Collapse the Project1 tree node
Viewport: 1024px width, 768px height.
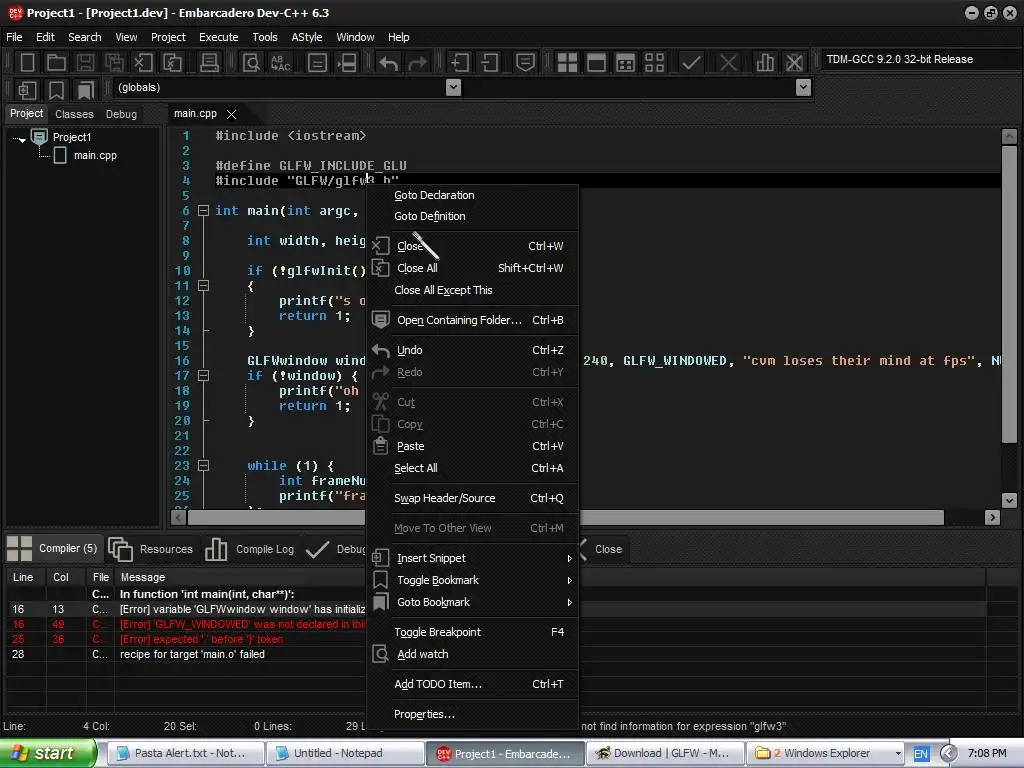22,140
